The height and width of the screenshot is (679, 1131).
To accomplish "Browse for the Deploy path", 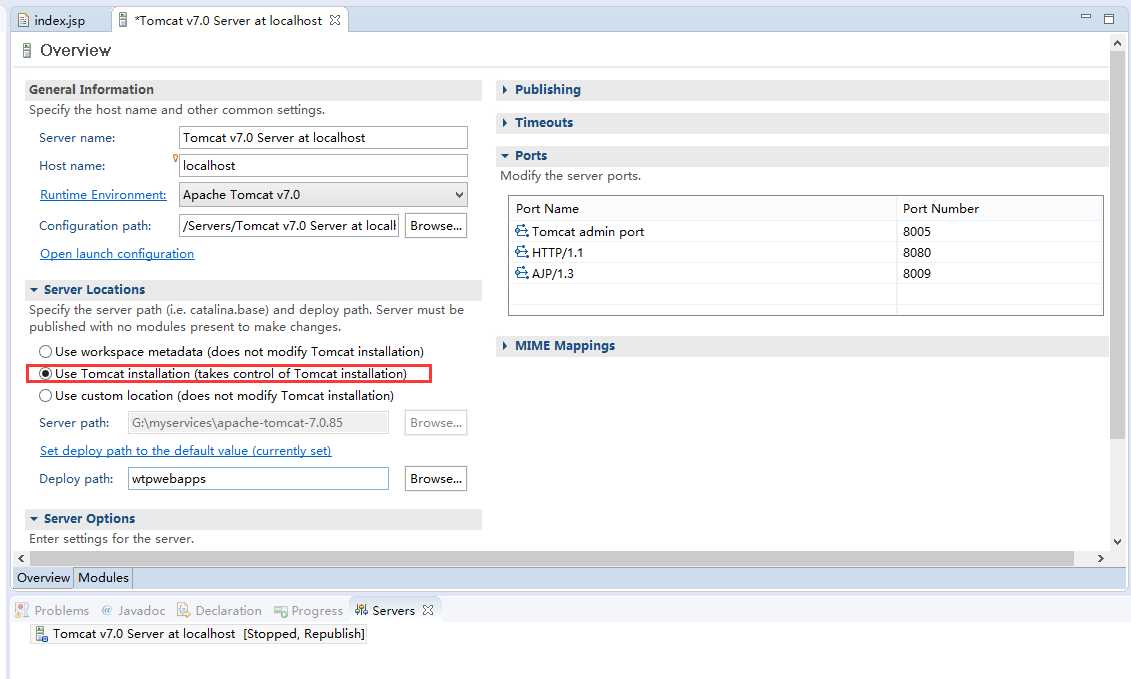I will pos(436,478).
